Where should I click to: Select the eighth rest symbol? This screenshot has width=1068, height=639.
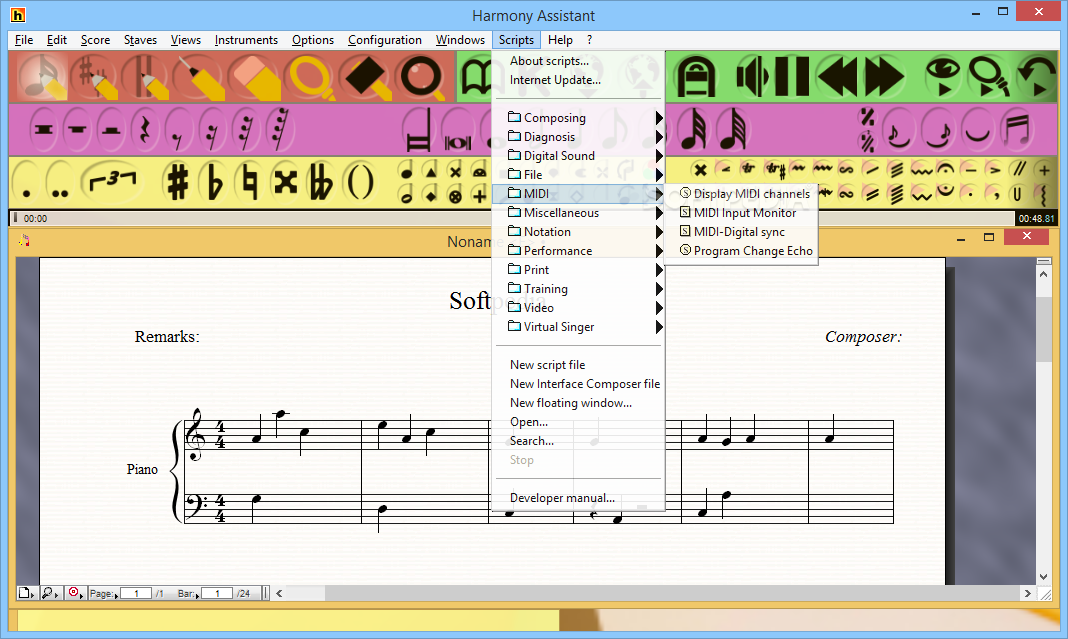tap(178, 129)
